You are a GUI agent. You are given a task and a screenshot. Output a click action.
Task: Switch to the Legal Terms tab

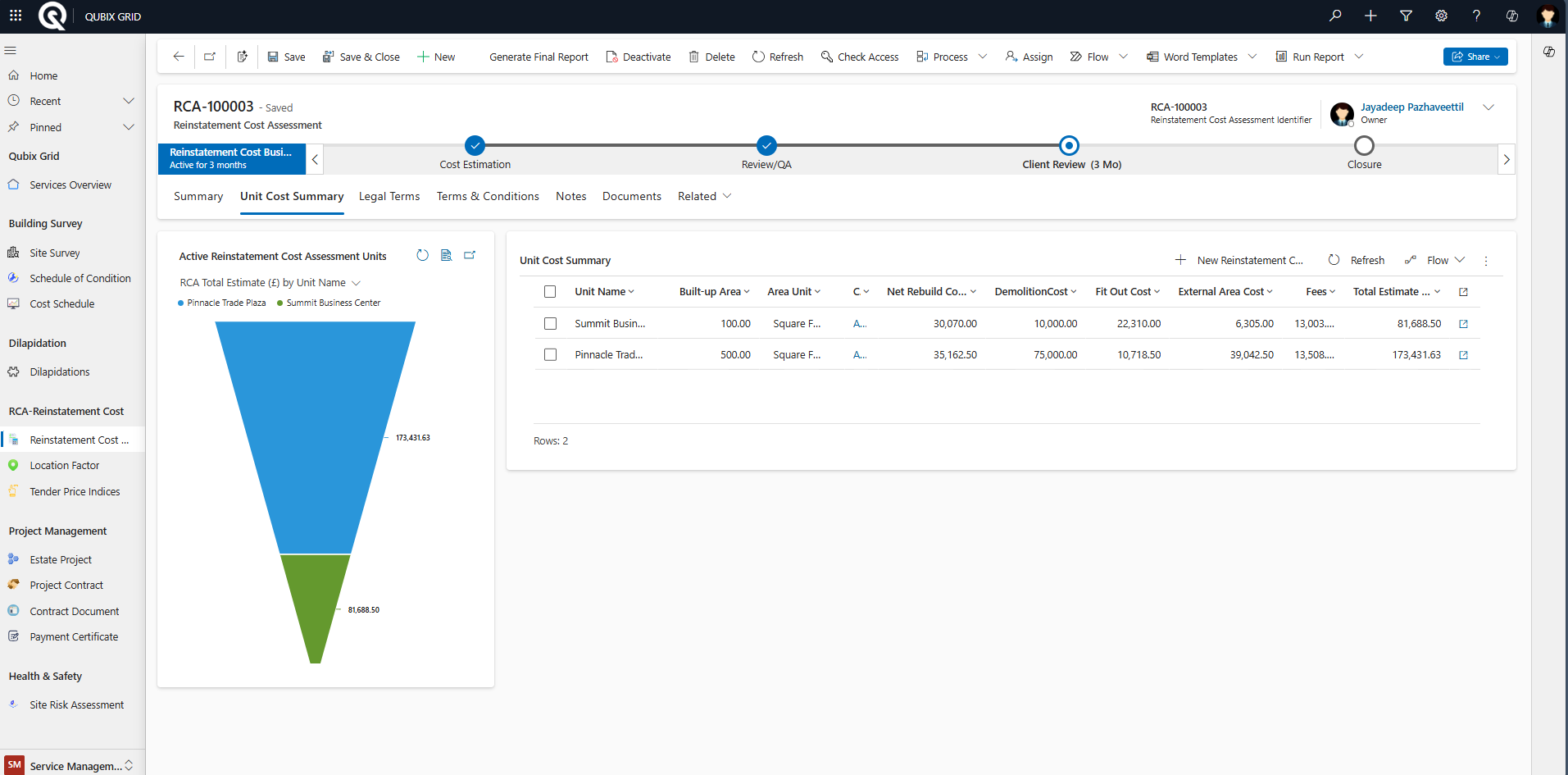[389, 196]
